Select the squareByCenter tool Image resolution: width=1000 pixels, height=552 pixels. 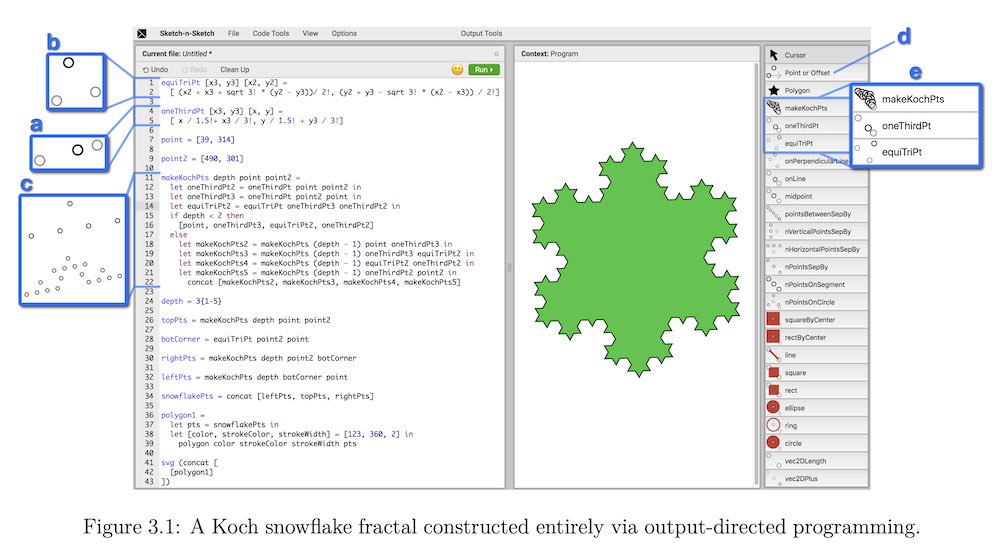[x=810, y=319]
